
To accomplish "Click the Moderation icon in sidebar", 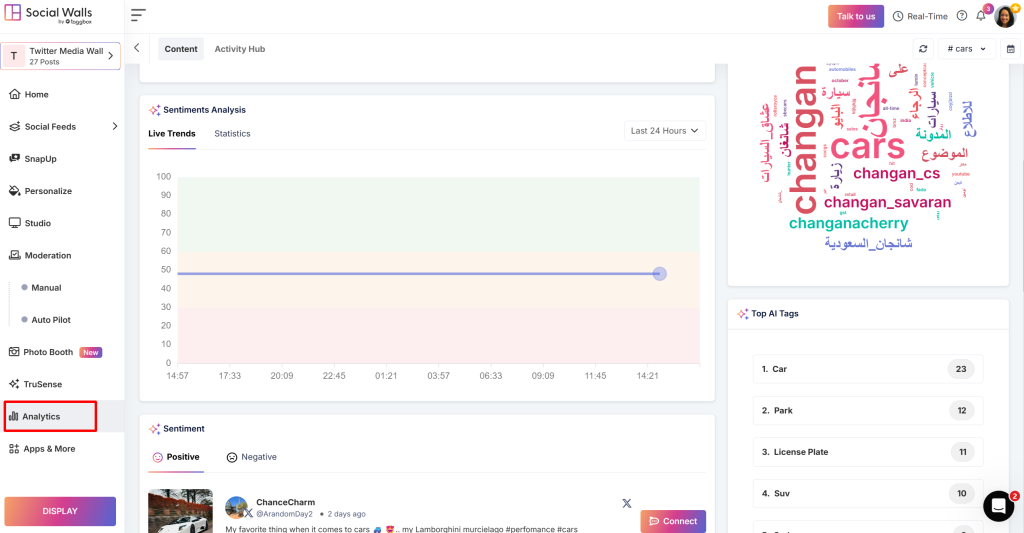I will point(14,255).
